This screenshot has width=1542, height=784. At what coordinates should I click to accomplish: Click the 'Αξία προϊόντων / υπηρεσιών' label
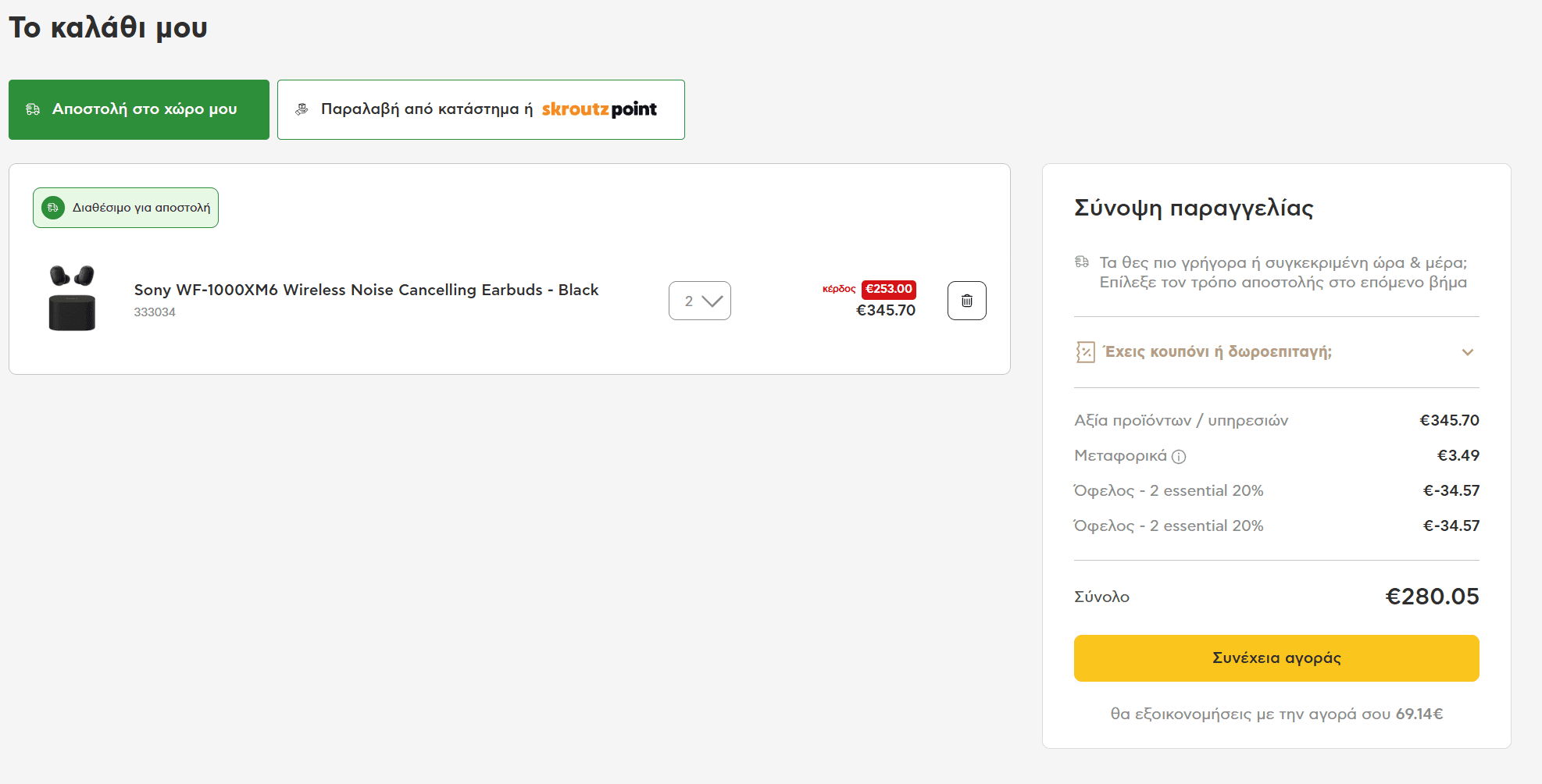[1181, 421]
